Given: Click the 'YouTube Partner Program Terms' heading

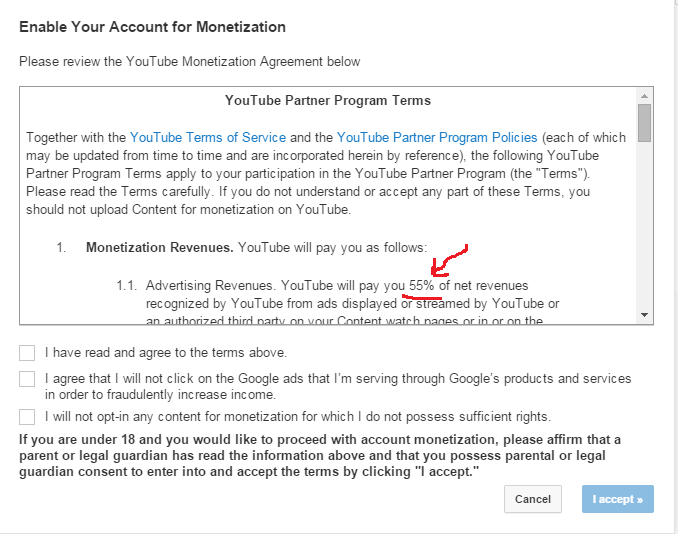Looking at the screenshot, I should 328,101.
